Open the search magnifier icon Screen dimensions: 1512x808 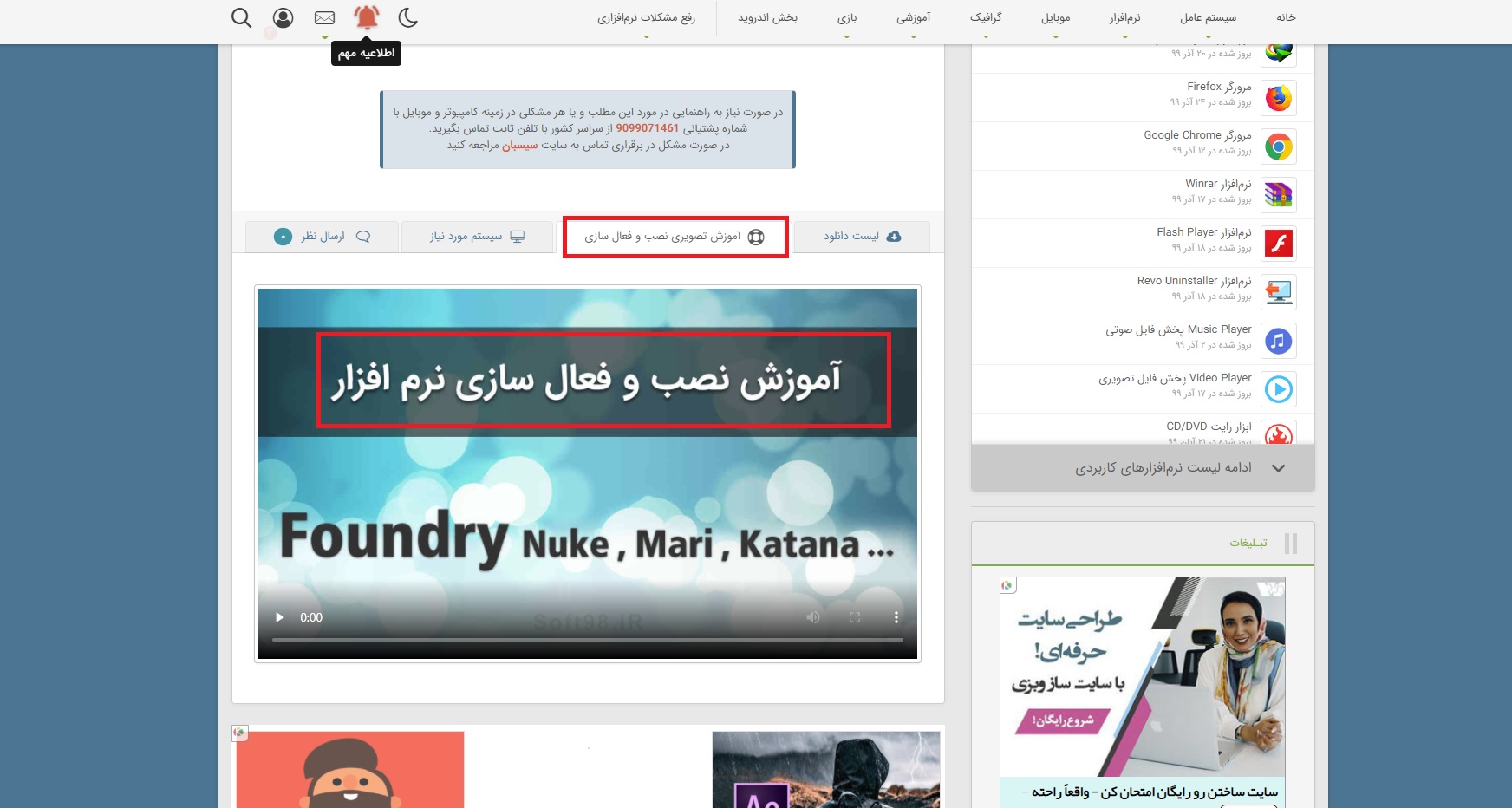coord(242,17)
